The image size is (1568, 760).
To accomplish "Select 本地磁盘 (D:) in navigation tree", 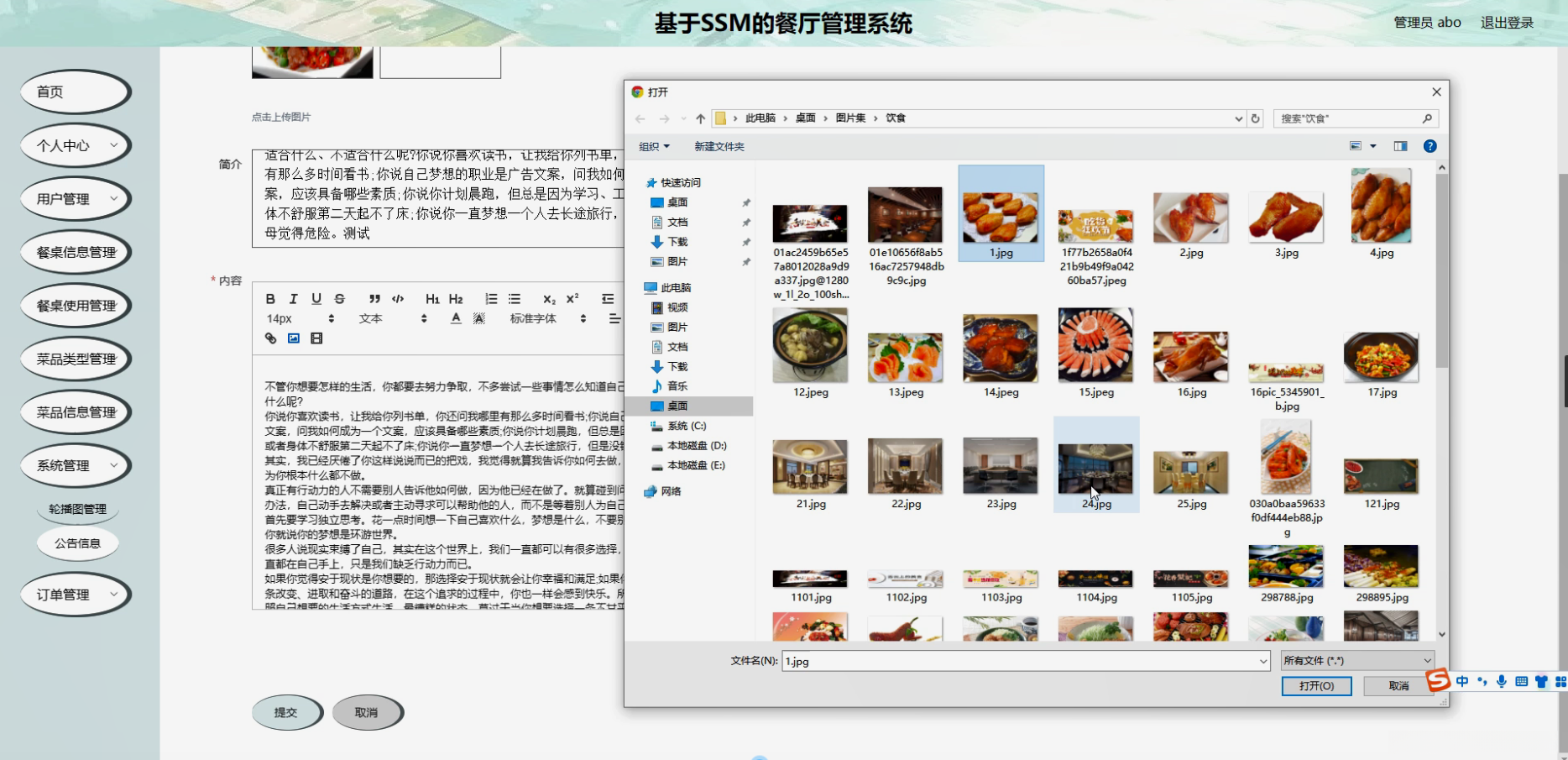I will 696,446.
